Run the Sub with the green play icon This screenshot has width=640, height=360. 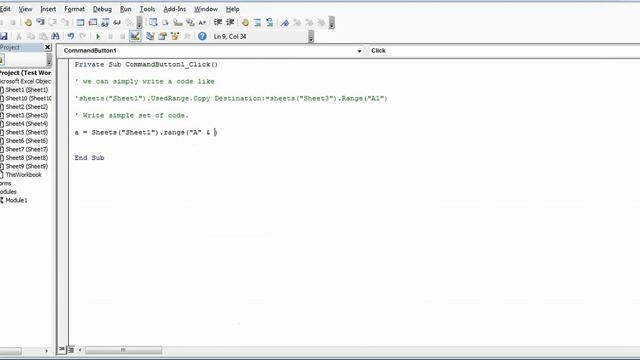(98, 36)
